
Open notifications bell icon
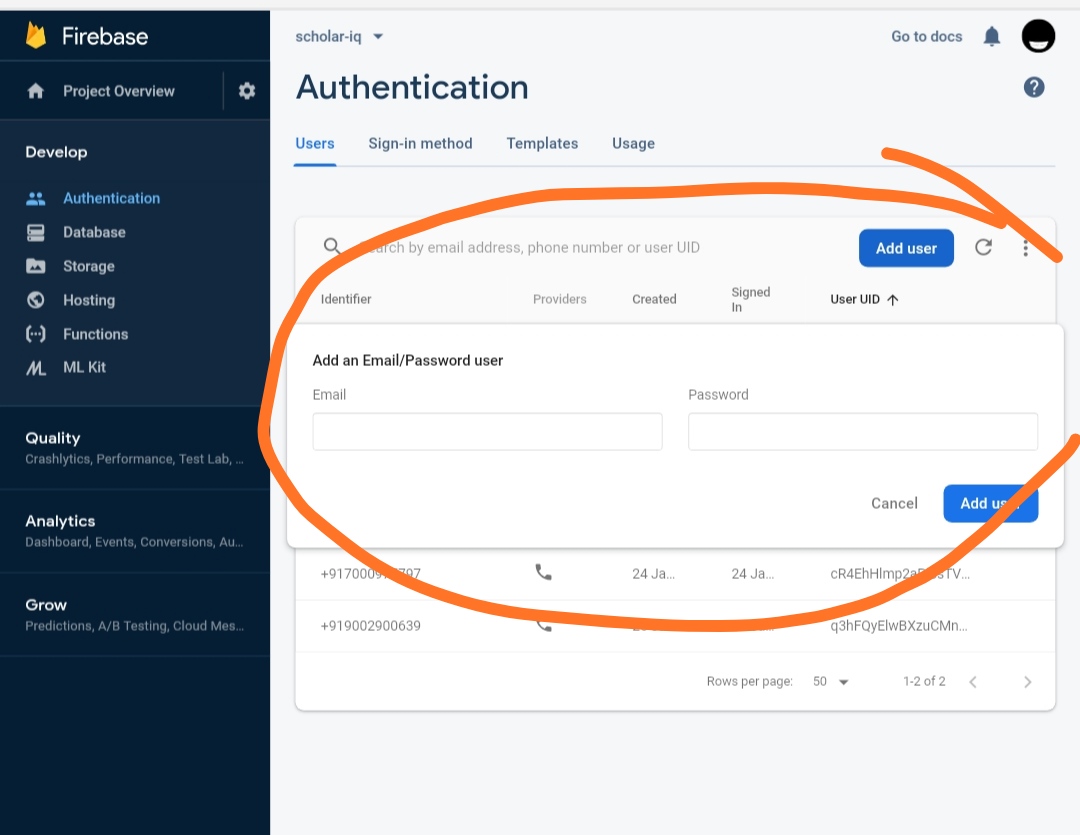[991, 36]
